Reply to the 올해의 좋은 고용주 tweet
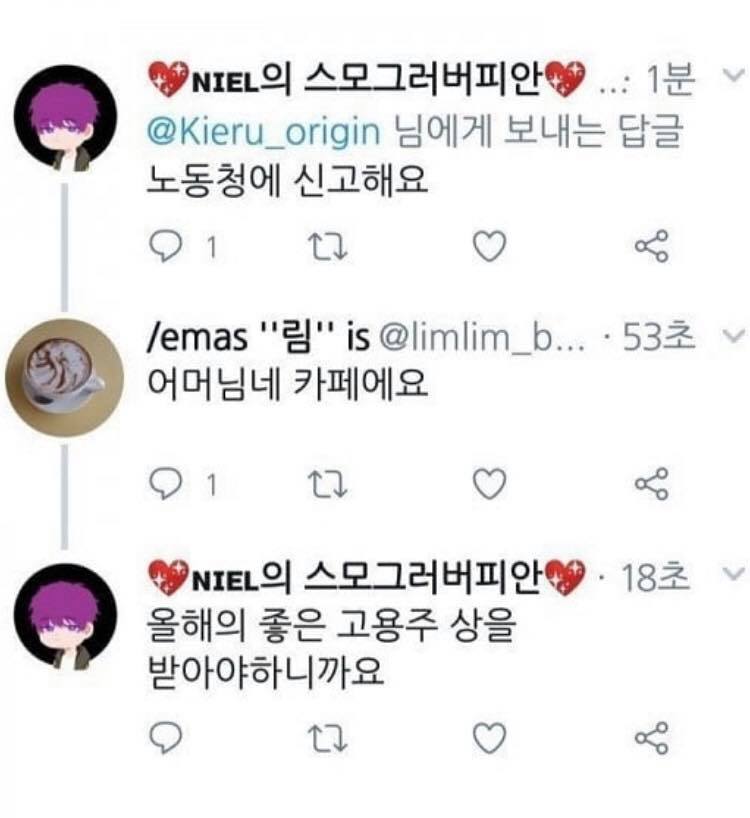Screen dimensions: 750x818 click(164, 738)
